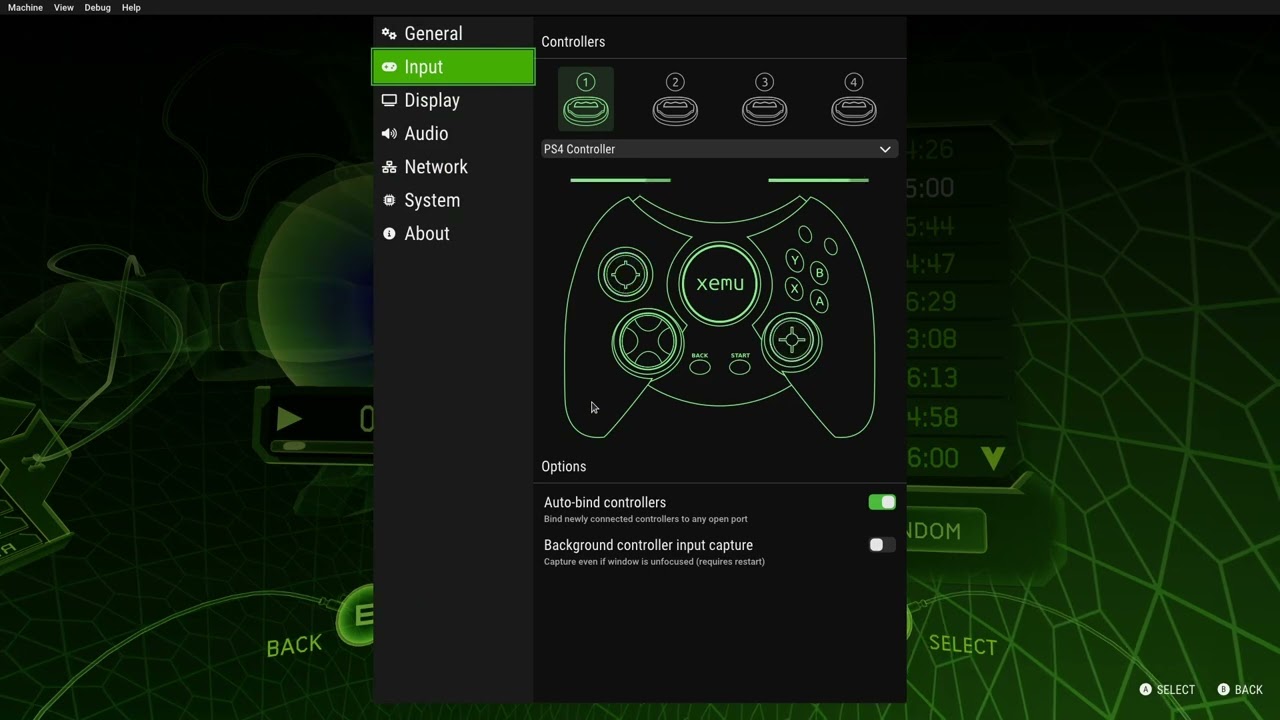The height and width of the screenshot is (720, 1280).
Task: Click the upper small button above Y
Action: click(805, 235)
